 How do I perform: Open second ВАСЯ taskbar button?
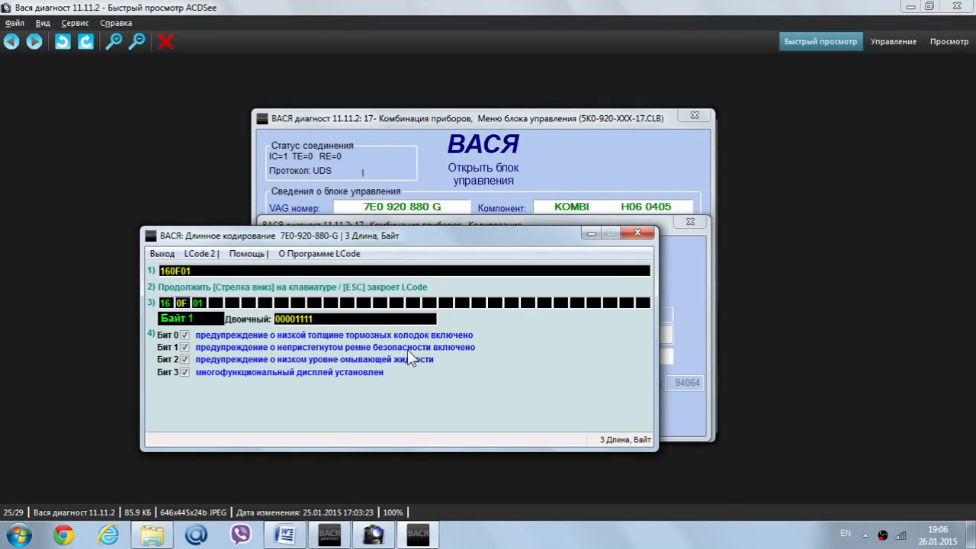coord(418,535)
